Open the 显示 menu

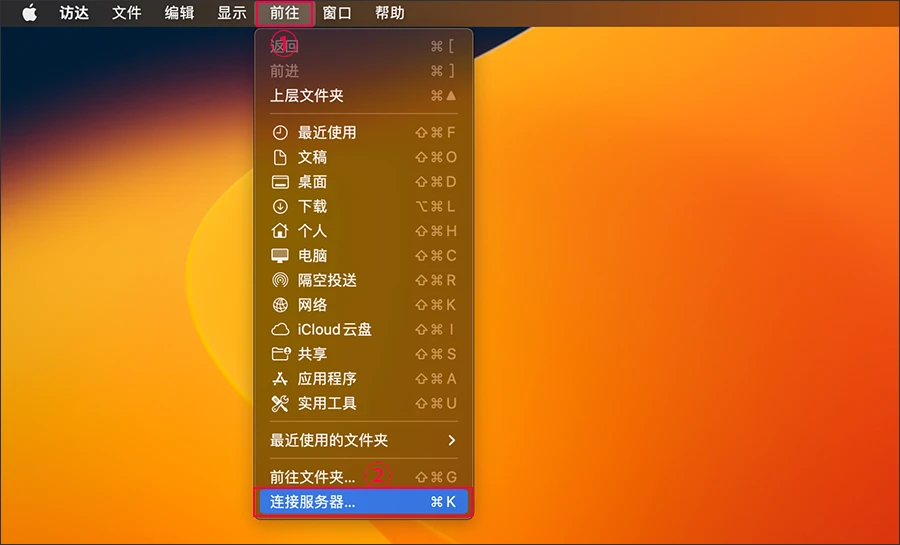click(231, 13)
